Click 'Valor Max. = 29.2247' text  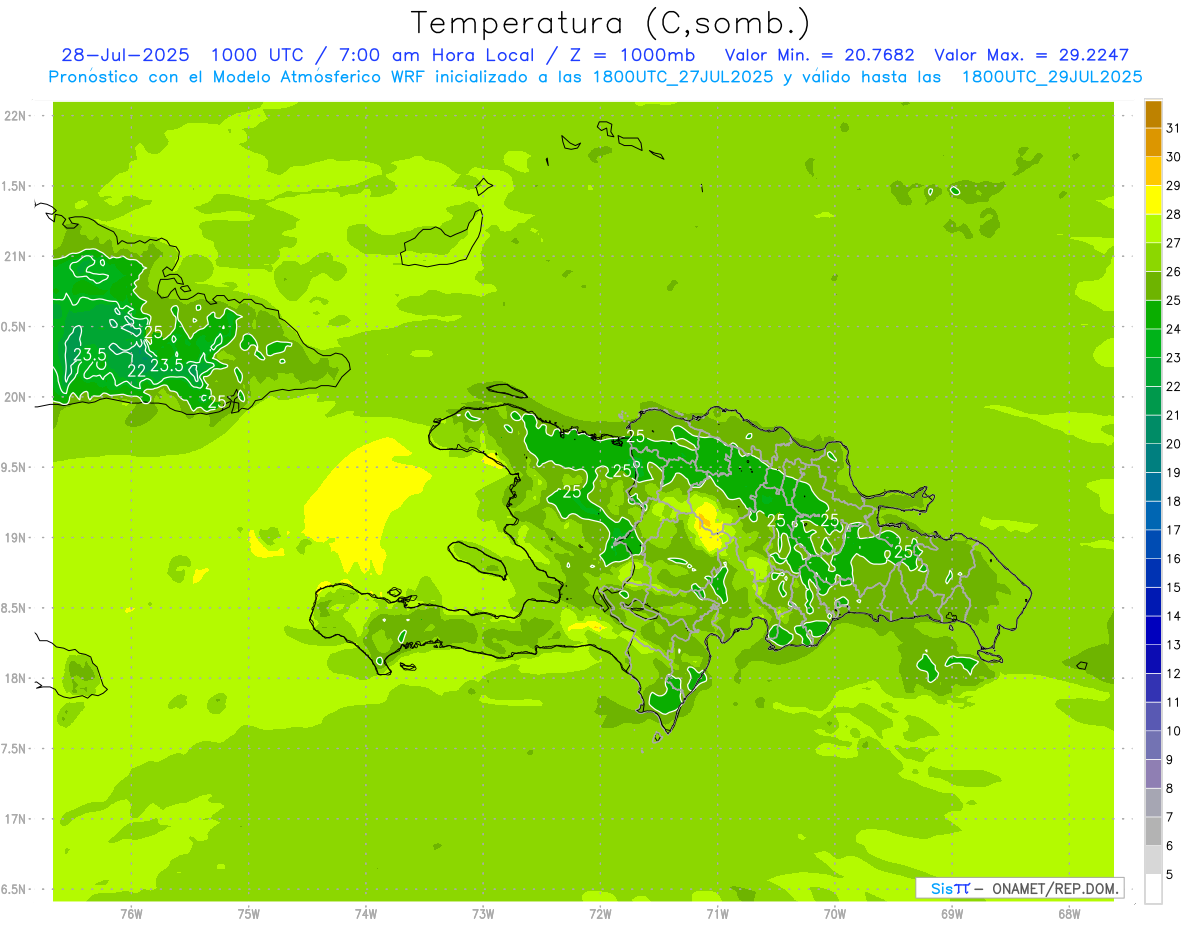1031,55
